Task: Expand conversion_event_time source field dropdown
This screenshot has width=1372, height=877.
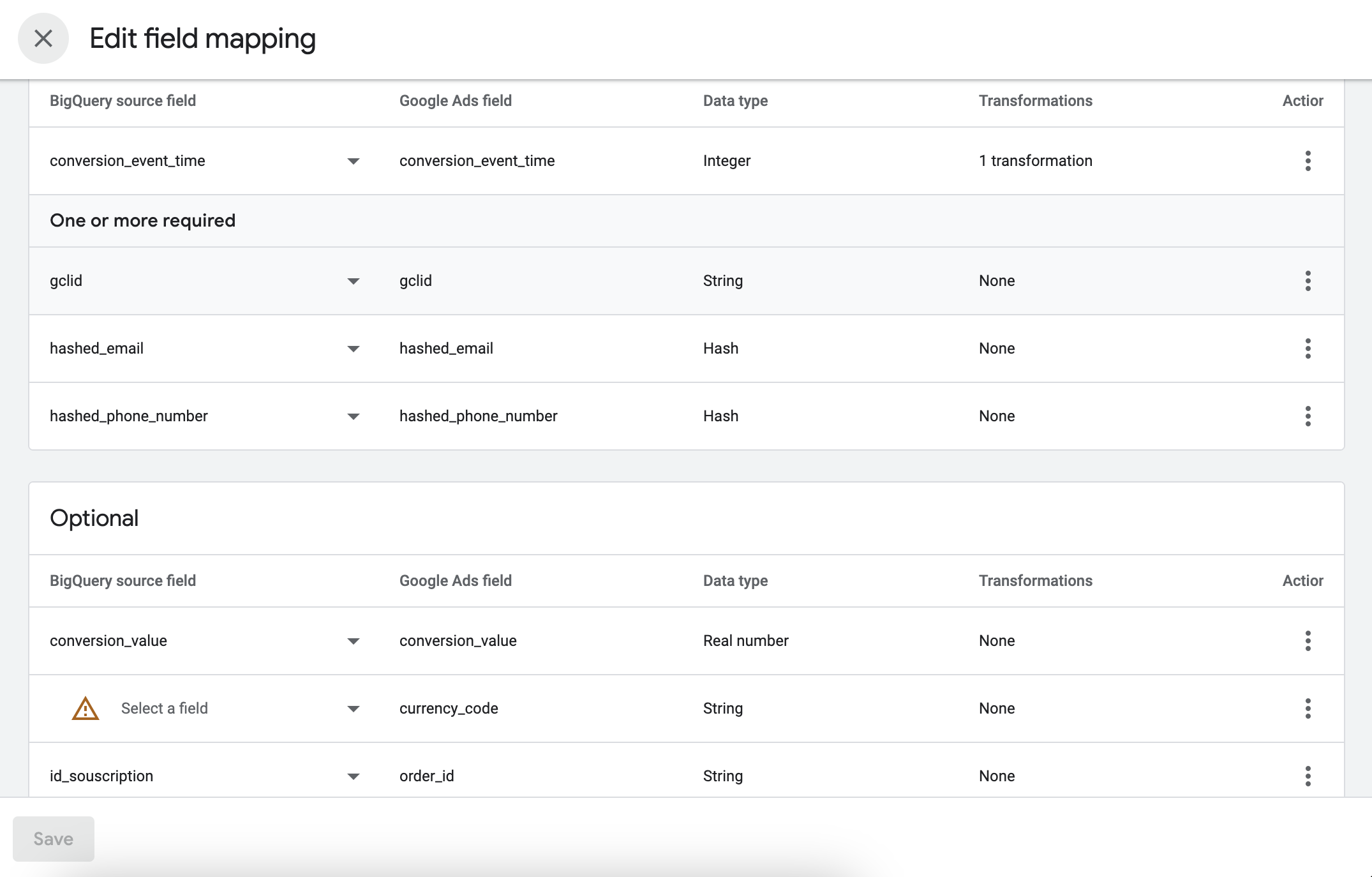Action: 353,161
